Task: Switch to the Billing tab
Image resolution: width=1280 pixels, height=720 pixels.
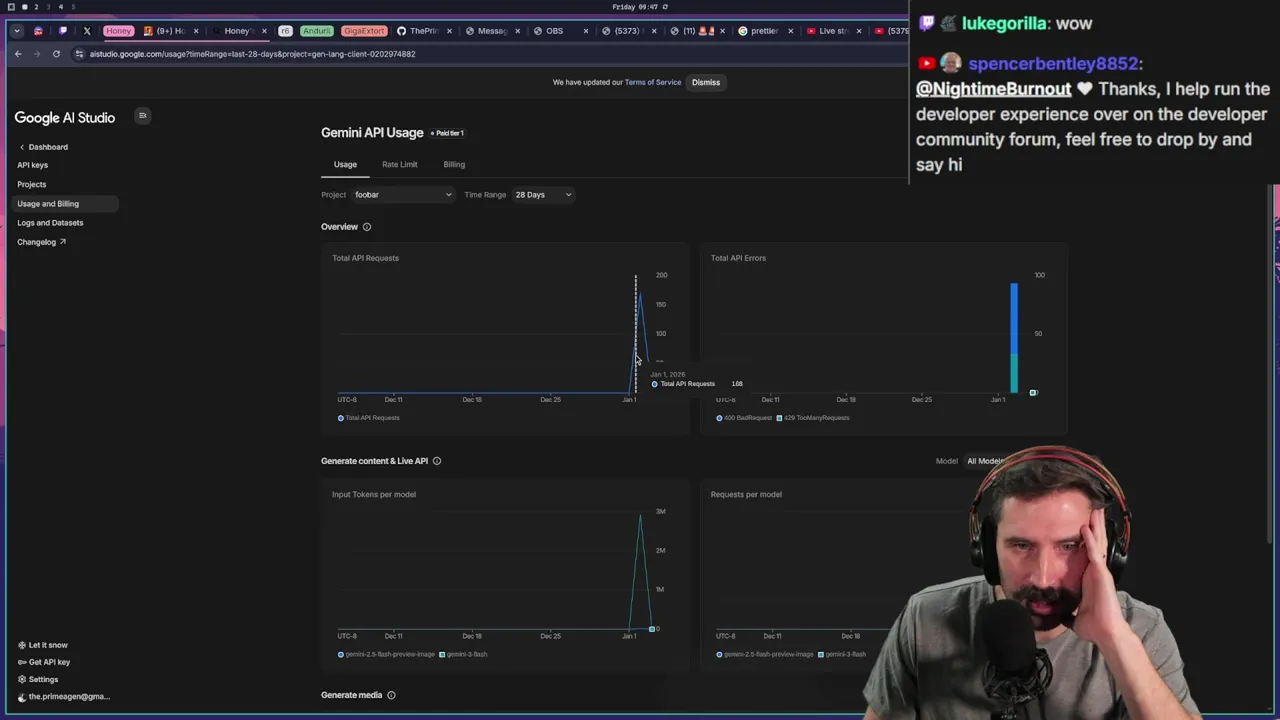Action: pyautogui.click(x=454, y=164)
